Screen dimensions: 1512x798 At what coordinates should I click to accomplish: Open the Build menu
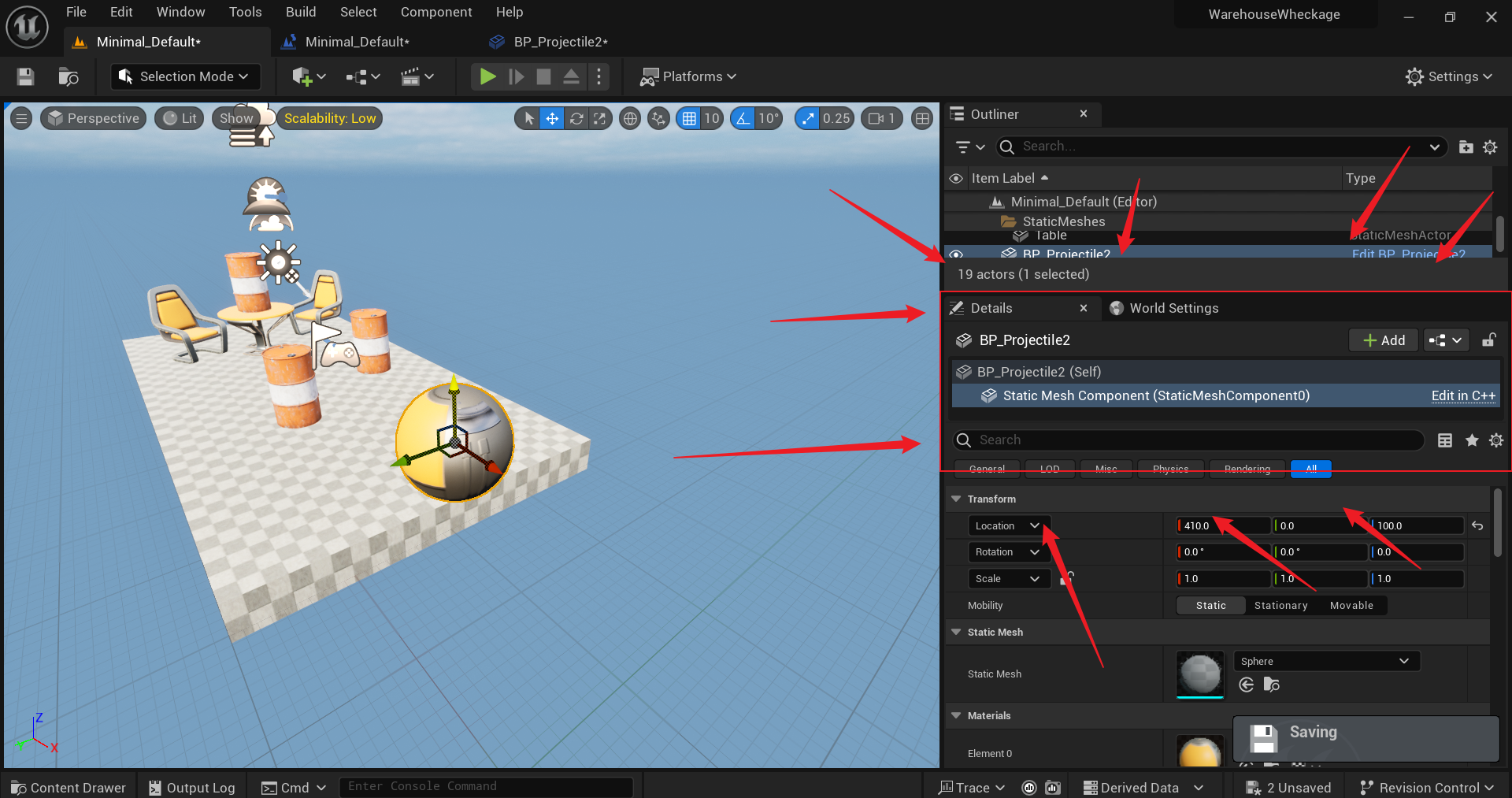(x=301, y=12)
